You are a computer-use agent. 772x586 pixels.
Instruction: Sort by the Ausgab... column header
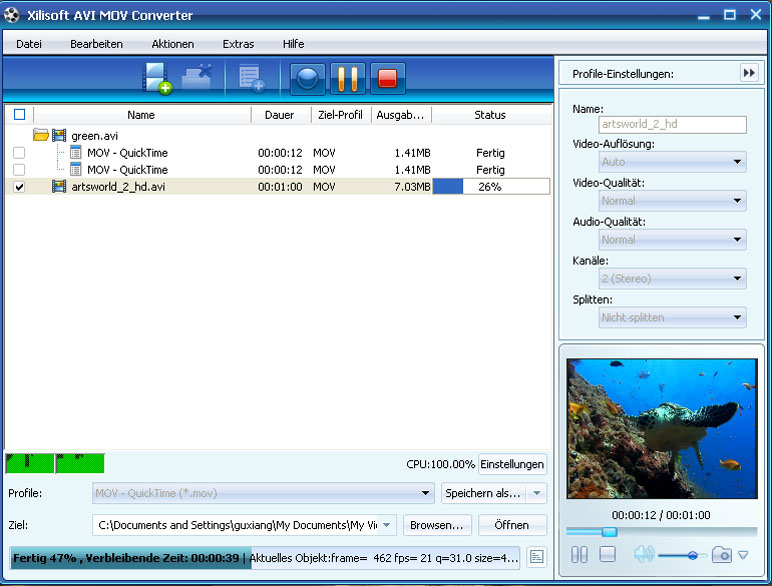pos(400,115)
